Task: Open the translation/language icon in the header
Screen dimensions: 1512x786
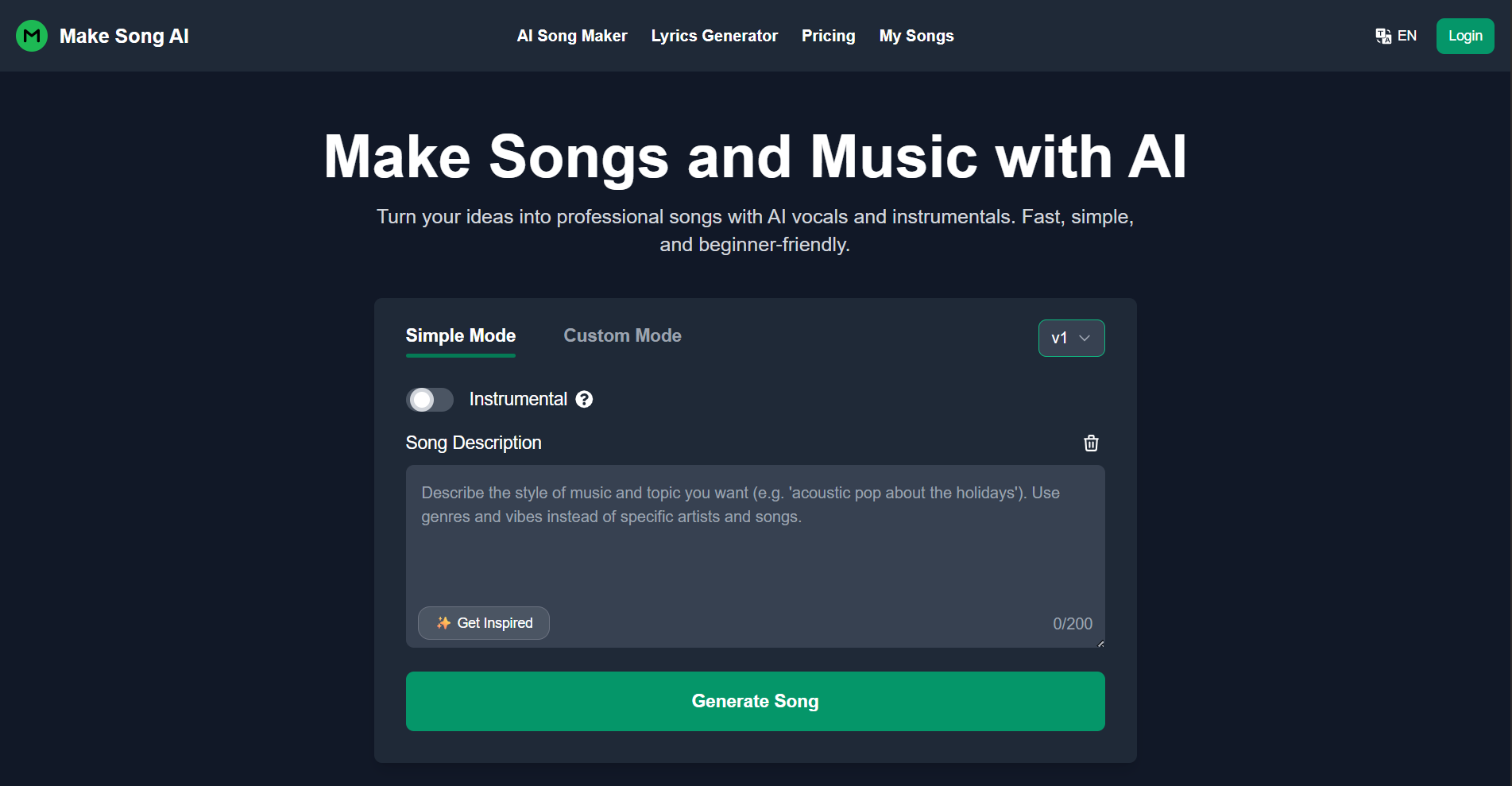Action: pyautogui.click(x=1382, y=36)
